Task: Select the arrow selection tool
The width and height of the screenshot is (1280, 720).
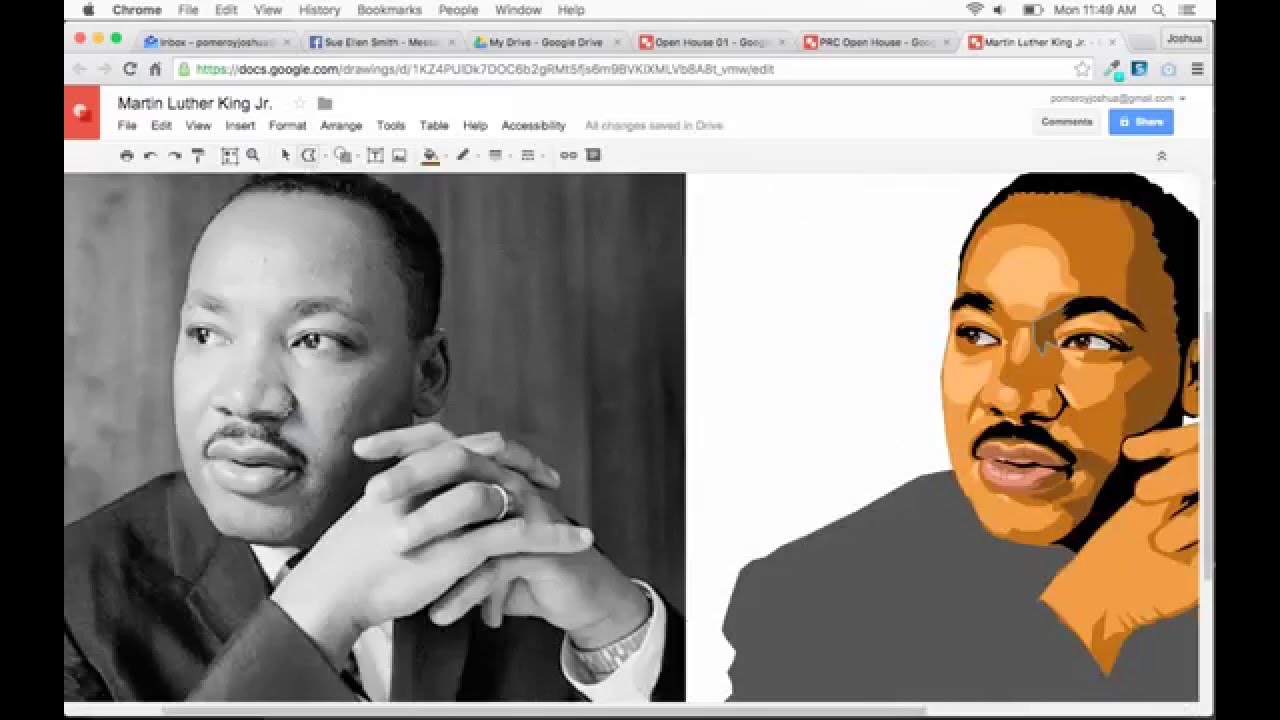Action: pos(285,155)
